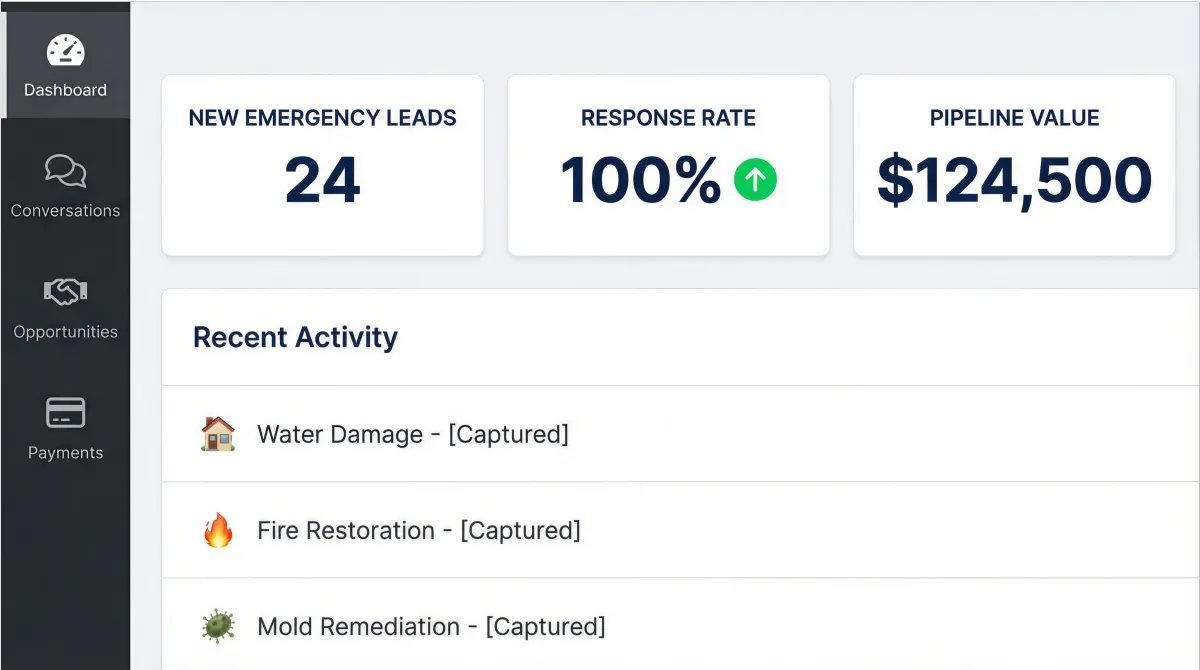Go to the Dashboard sidebar label

66,90
